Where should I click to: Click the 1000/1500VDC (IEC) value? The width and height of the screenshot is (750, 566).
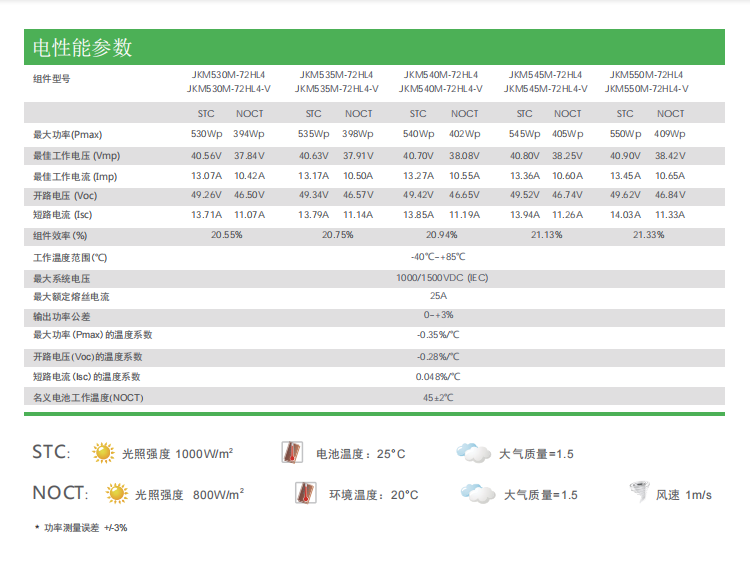point(442,278)
